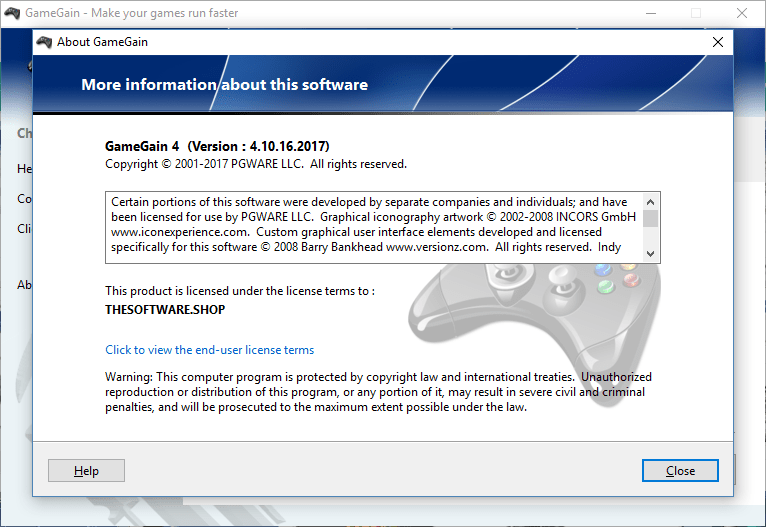Viewport: 766px width, 527px height.
Task: Click the green button on the gamepad image
Action: (x=604, y=287)
